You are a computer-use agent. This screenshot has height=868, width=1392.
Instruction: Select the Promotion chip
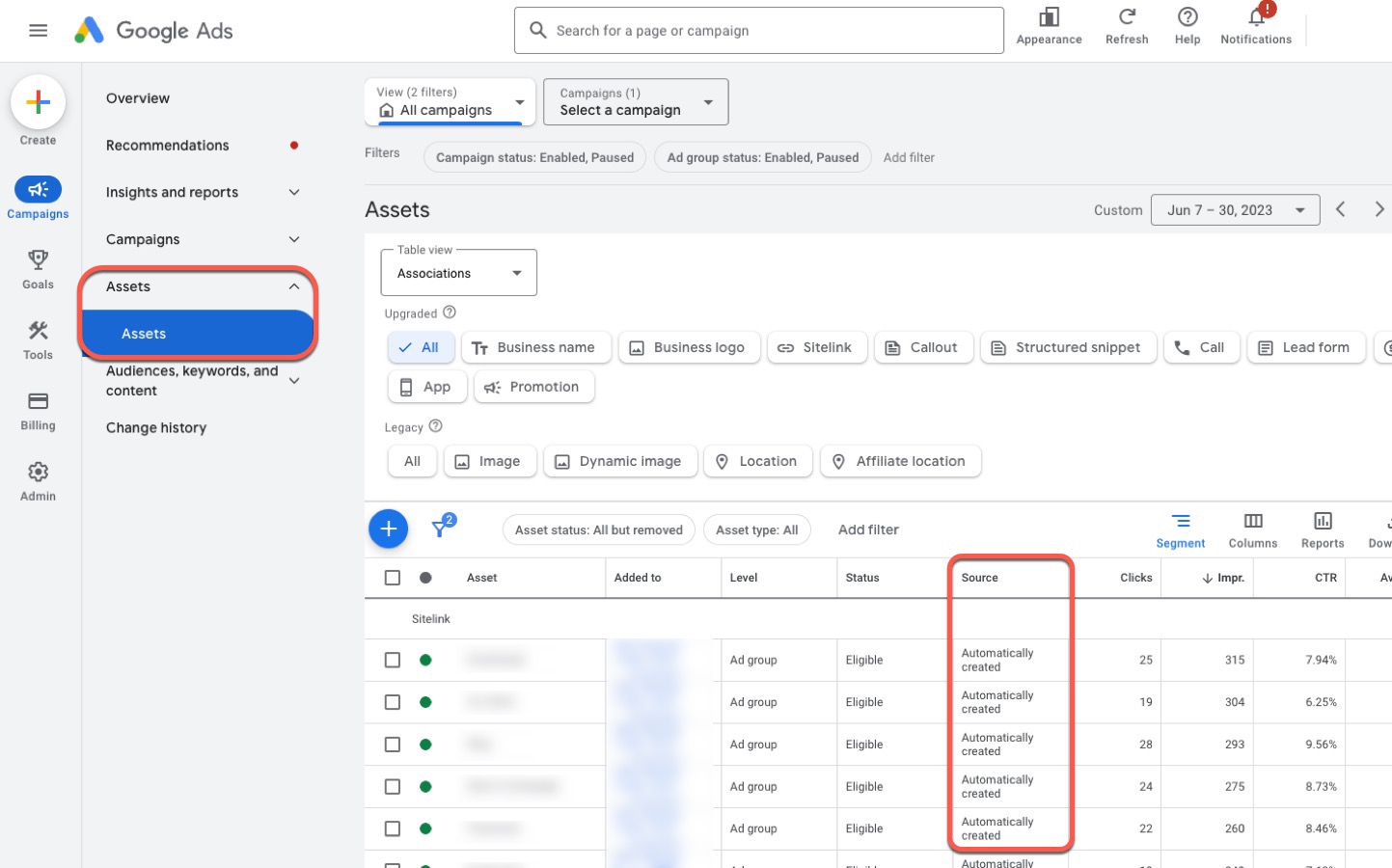pos(533,387)
